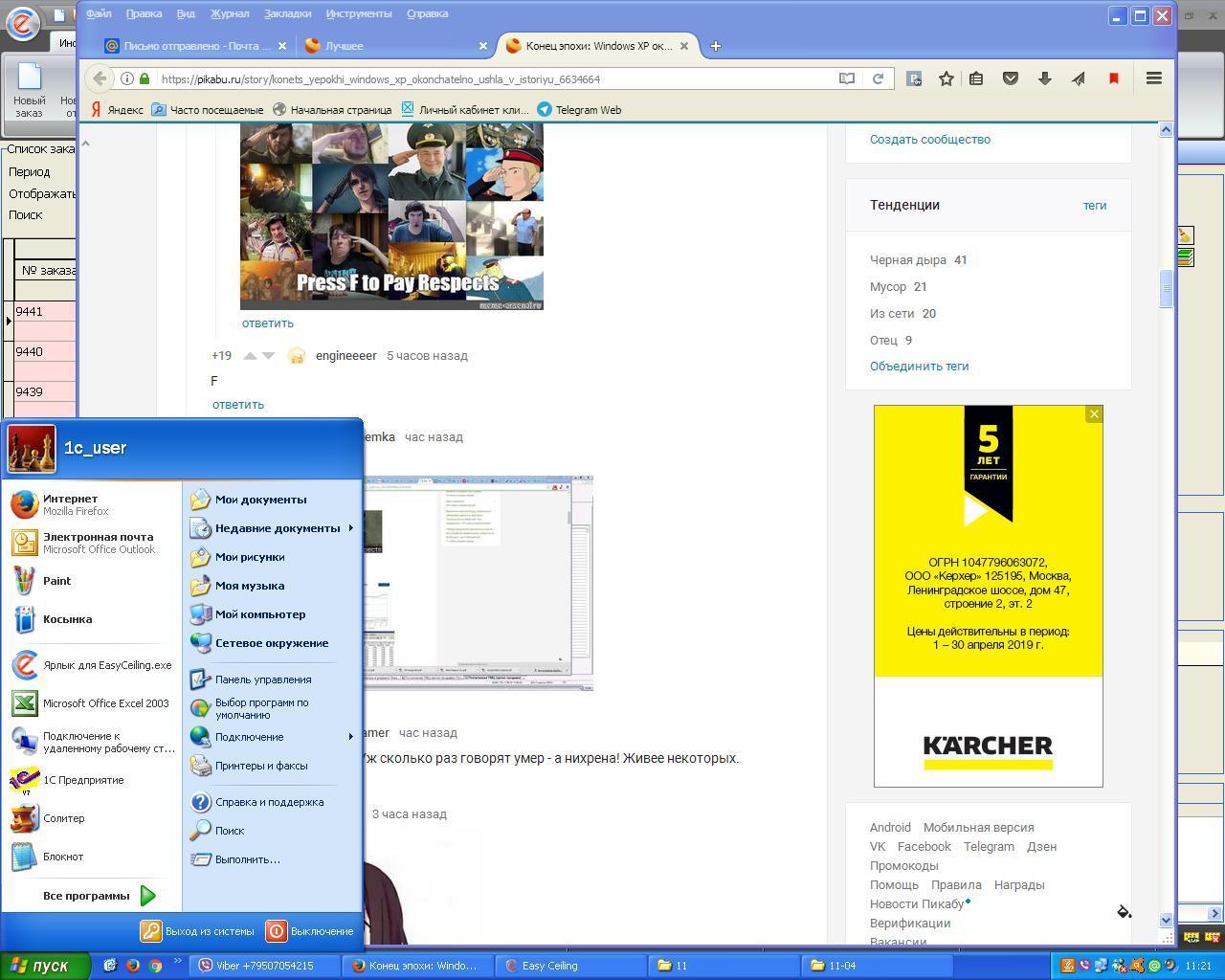Open the Закладки menu
This screenshot has width=1225, height=980.
(287, 13)
